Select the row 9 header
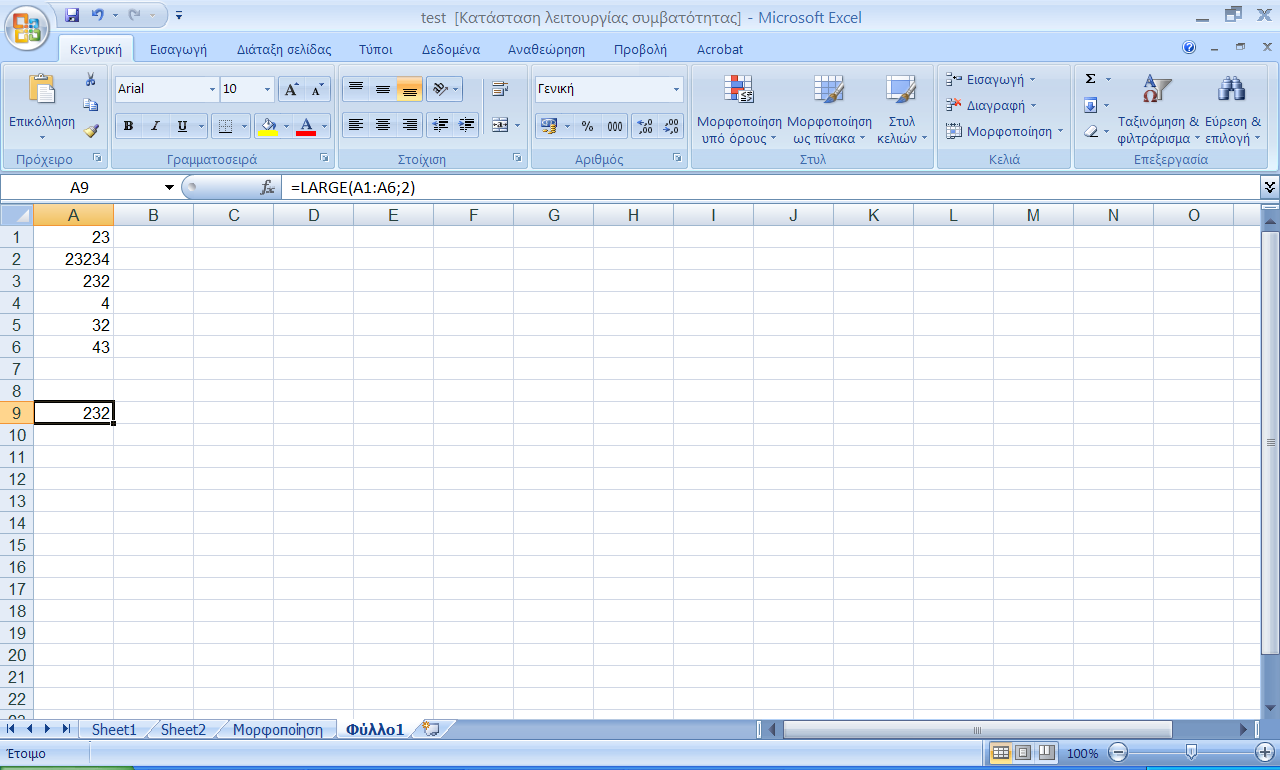This screenshot has height=770, width=1280. [17, 413]
